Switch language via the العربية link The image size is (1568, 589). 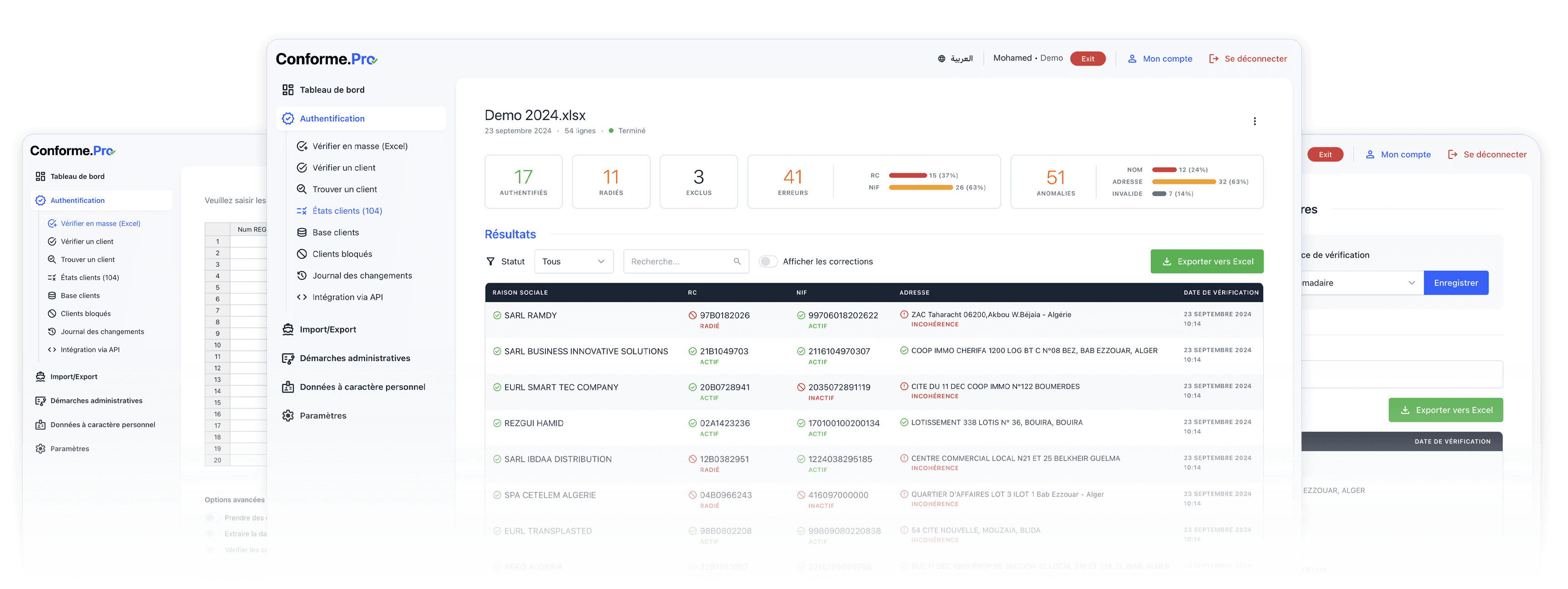coord(961,59)
